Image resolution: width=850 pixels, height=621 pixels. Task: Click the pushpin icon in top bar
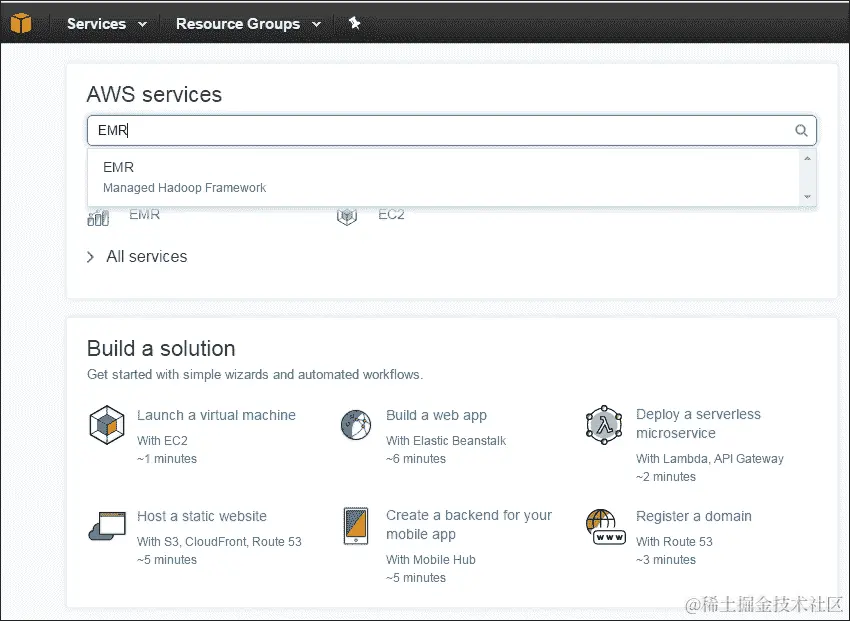click(355, 23)
